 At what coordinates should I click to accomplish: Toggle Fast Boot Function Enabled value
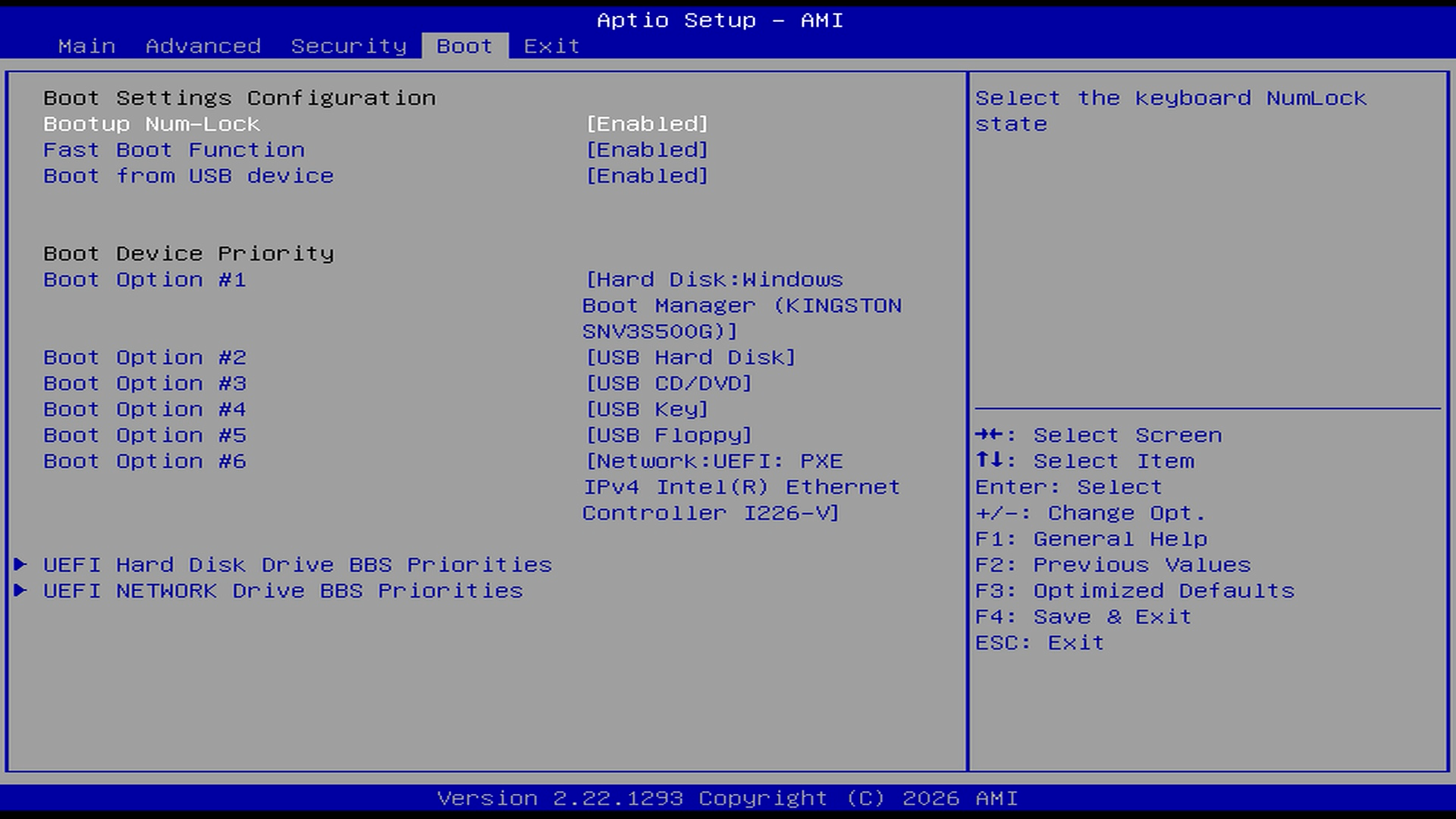point(647,149)
